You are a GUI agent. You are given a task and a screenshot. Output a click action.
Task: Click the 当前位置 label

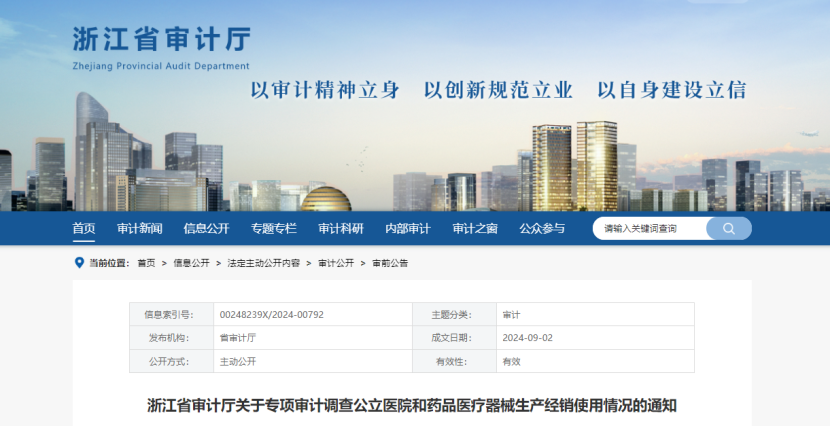pos(109,263)
